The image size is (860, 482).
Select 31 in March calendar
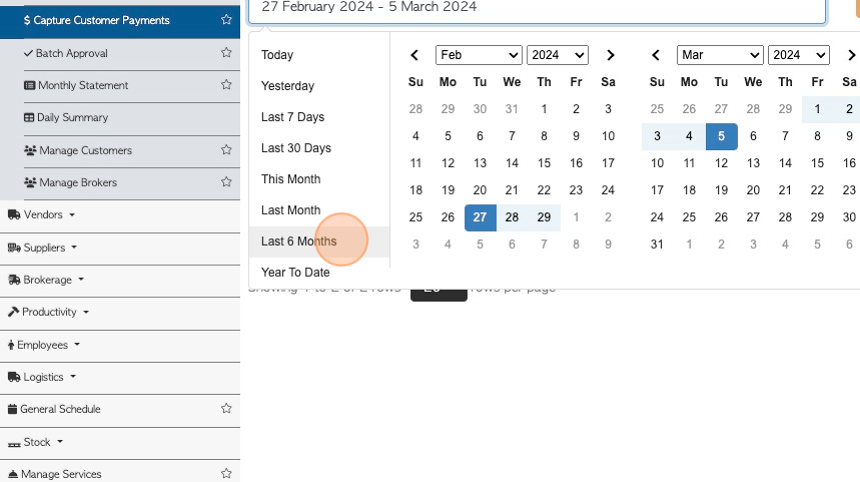coord(657,244)
